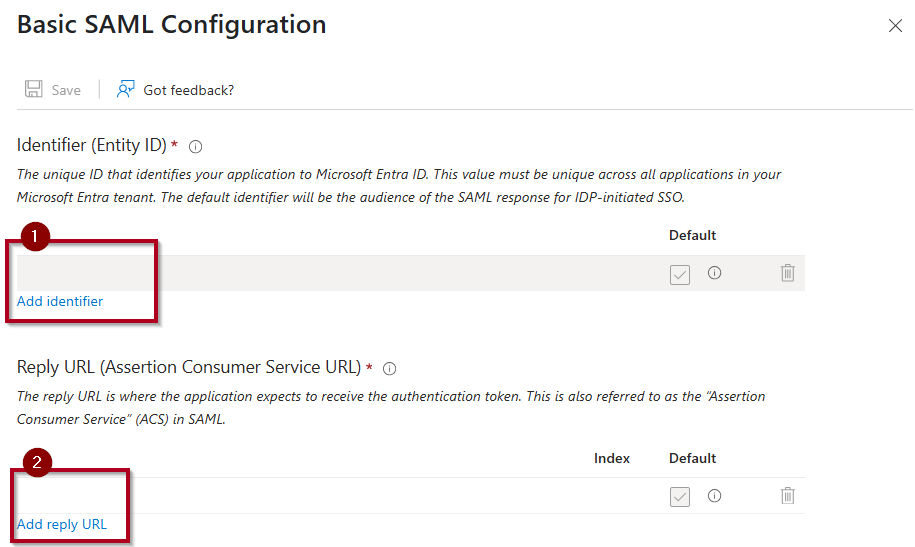The image size is (915, 547).
Task: Open info icon beside reply URL Default checkbox
Action: [x=714, y=496]
